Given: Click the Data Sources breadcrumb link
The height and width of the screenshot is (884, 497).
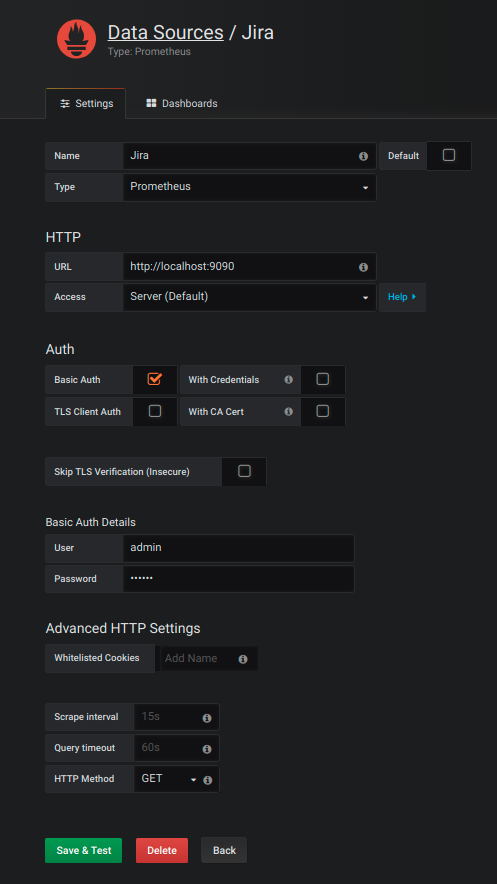Looking at the screenshot, I should tap(166, 33).
